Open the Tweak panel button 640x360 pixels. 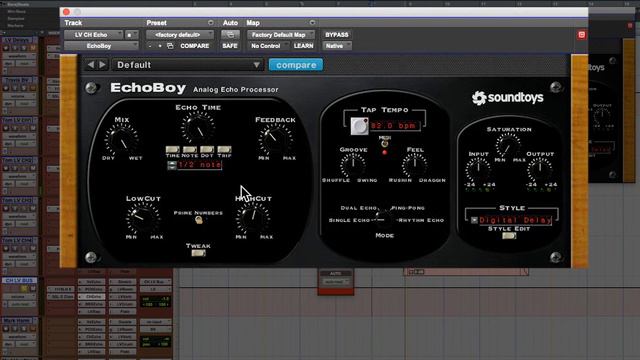(198, 253)
